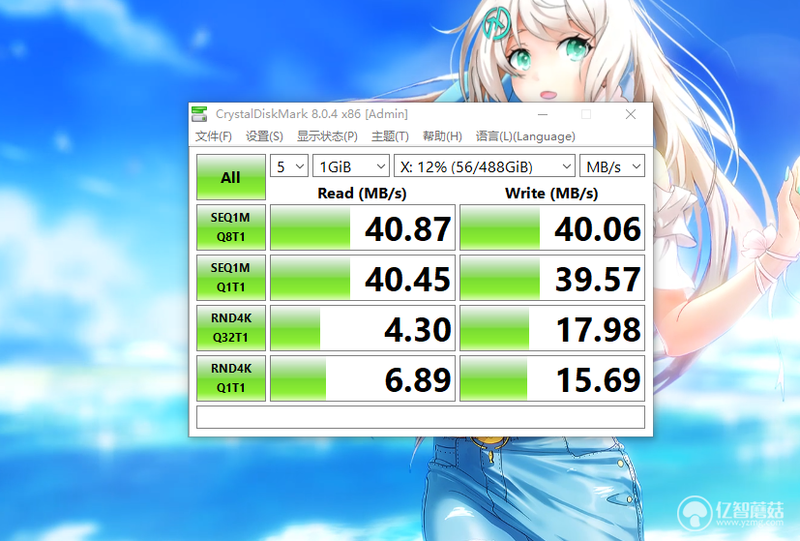The width and height of the screenshot is (800, 541).
Task: Open the 显示状态(P) menu
Action: pyautogui.click(x=327, y=136)
